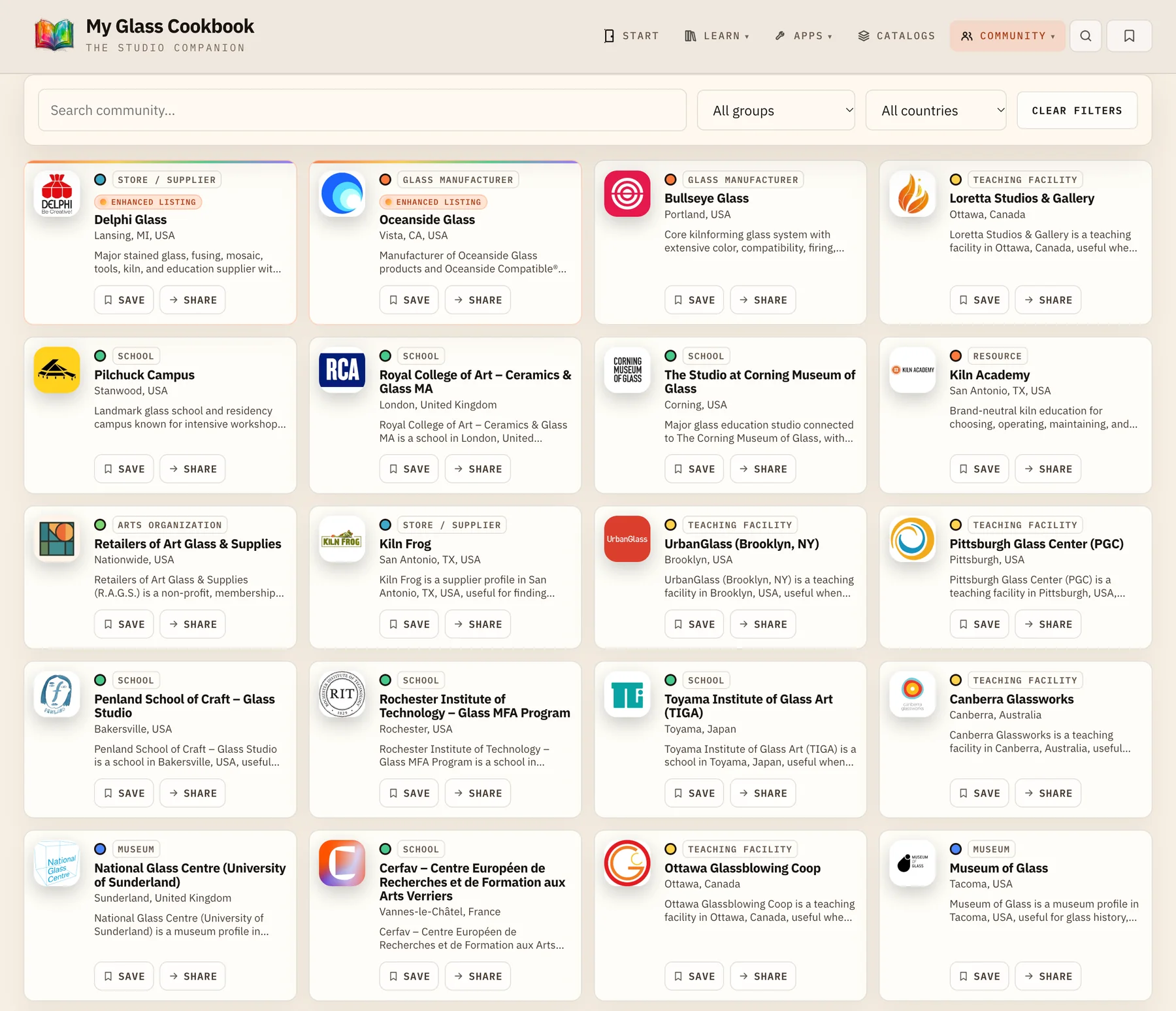The height and width of the screenshot is (1011, 1176).
Task: Expand the Learn menu
Action: [x=717, y=36]
